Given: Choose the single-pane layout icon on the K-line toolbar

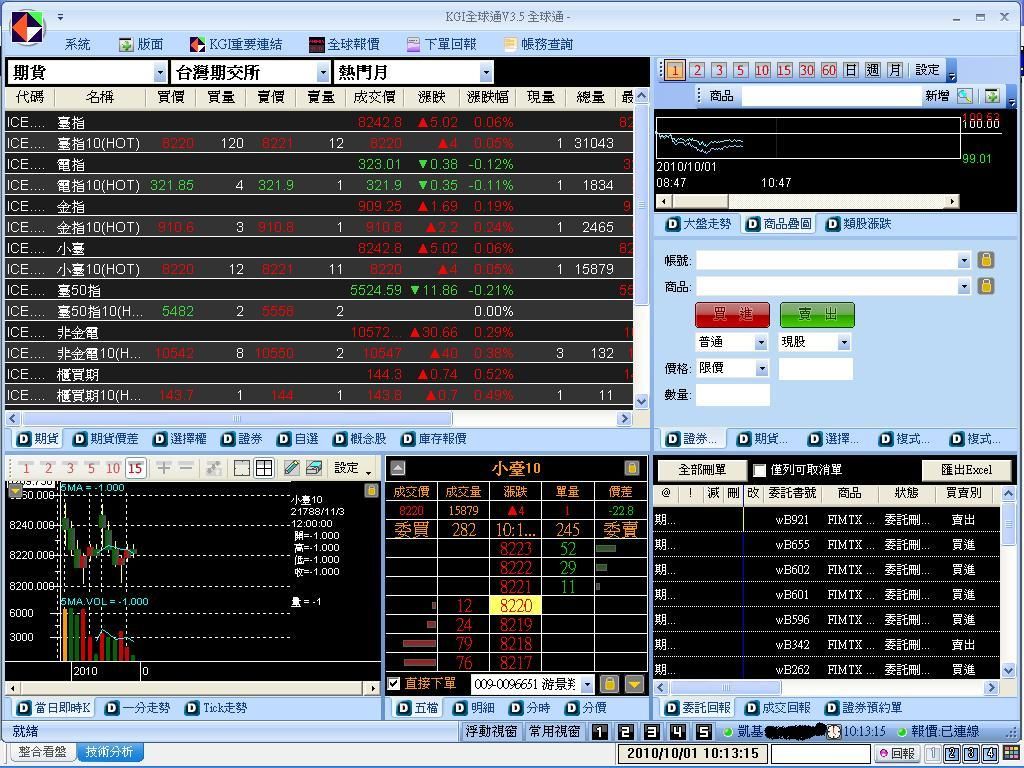Looking at the screenshot, I should (x=242, y=468).
